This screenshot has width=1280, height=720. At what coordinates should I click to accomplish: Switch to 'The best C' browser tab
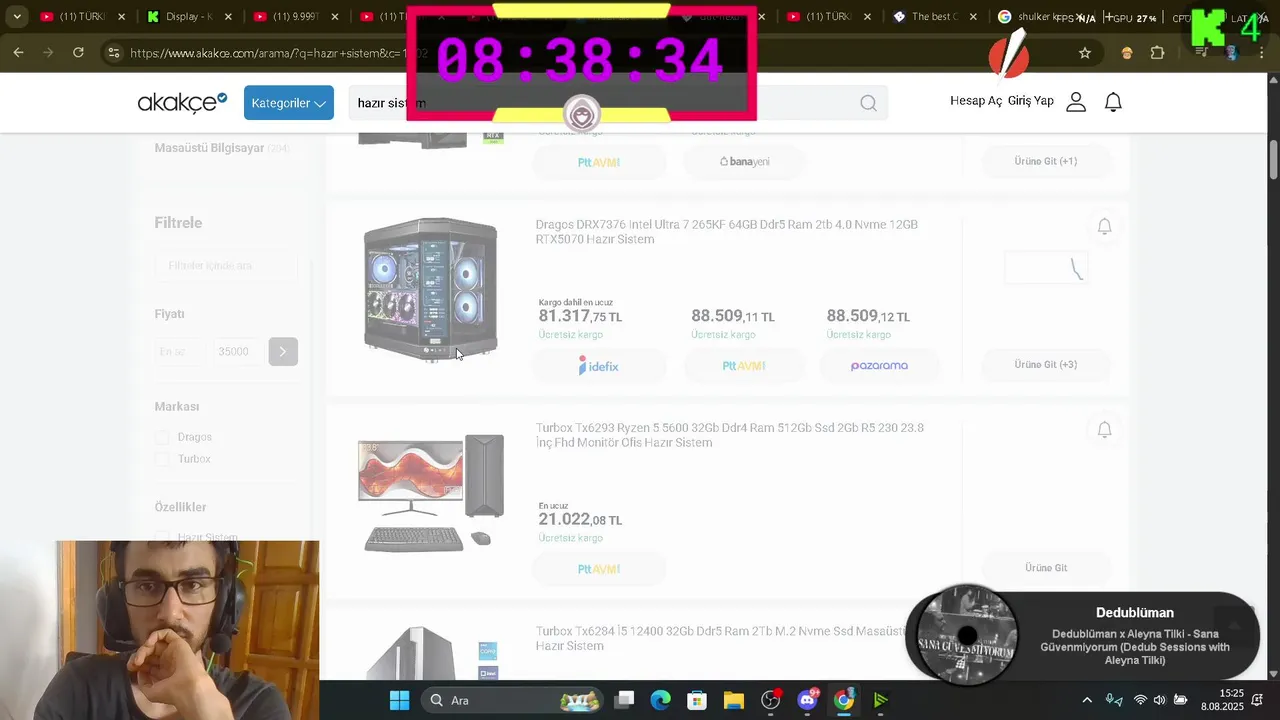tap(936, 17)
